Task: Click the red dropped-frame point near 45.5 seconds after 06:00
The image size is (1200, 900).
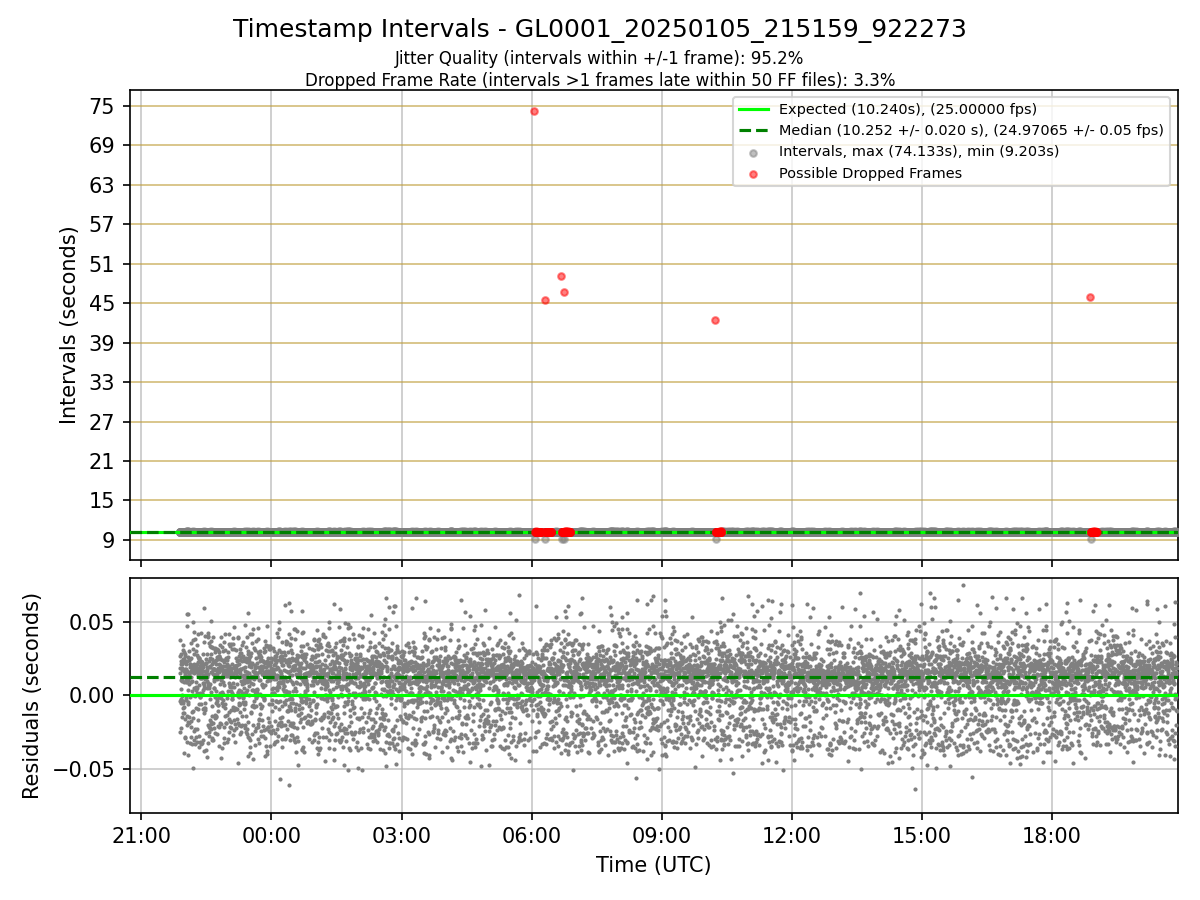Action: pyautogui.click(x=545, y=300)
